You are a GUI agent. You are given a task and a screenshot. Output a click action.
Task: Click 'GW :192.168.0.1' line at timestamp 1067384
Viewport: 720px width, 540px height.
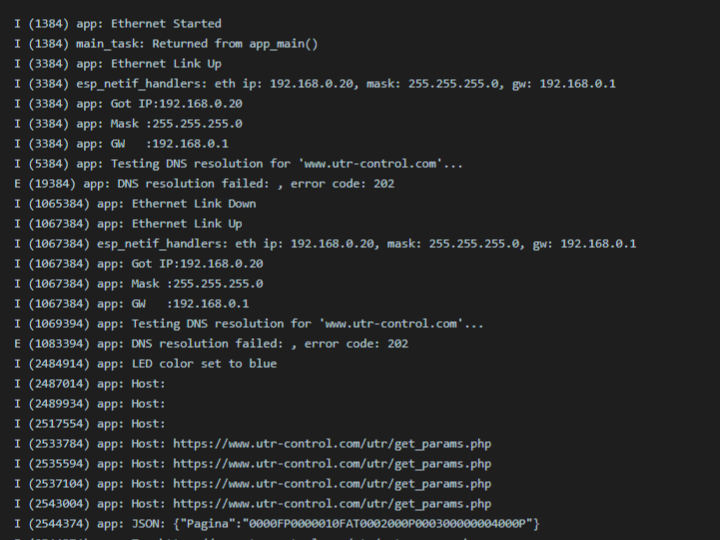pyautogui.click(x=132, y=304)
